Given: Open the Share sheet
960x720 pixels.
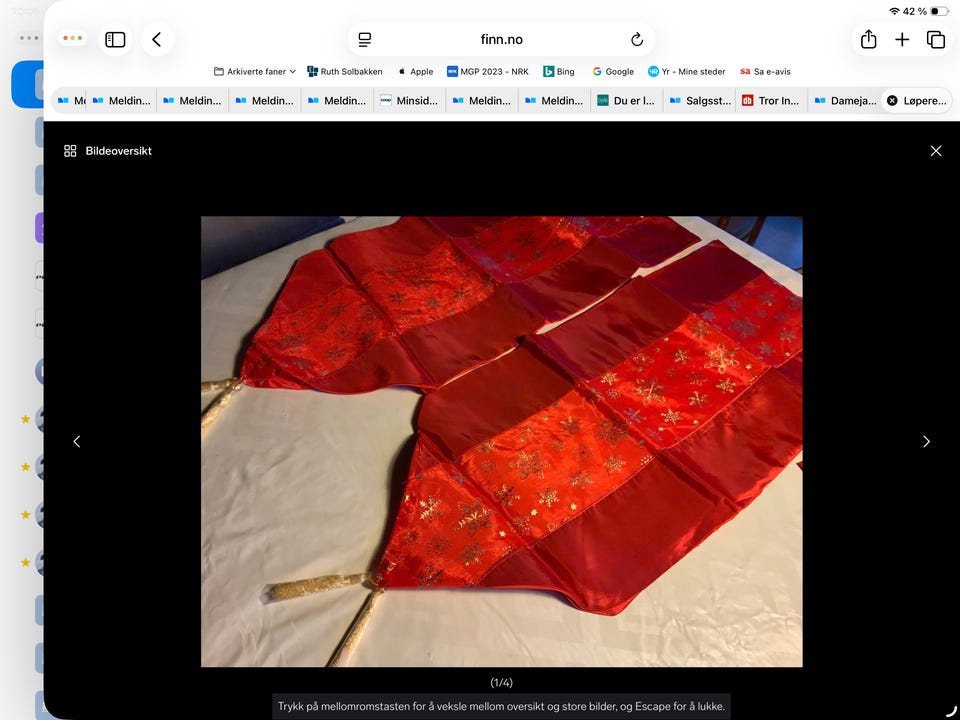Looking at the screenshot, I should click(x=868, y=40).
